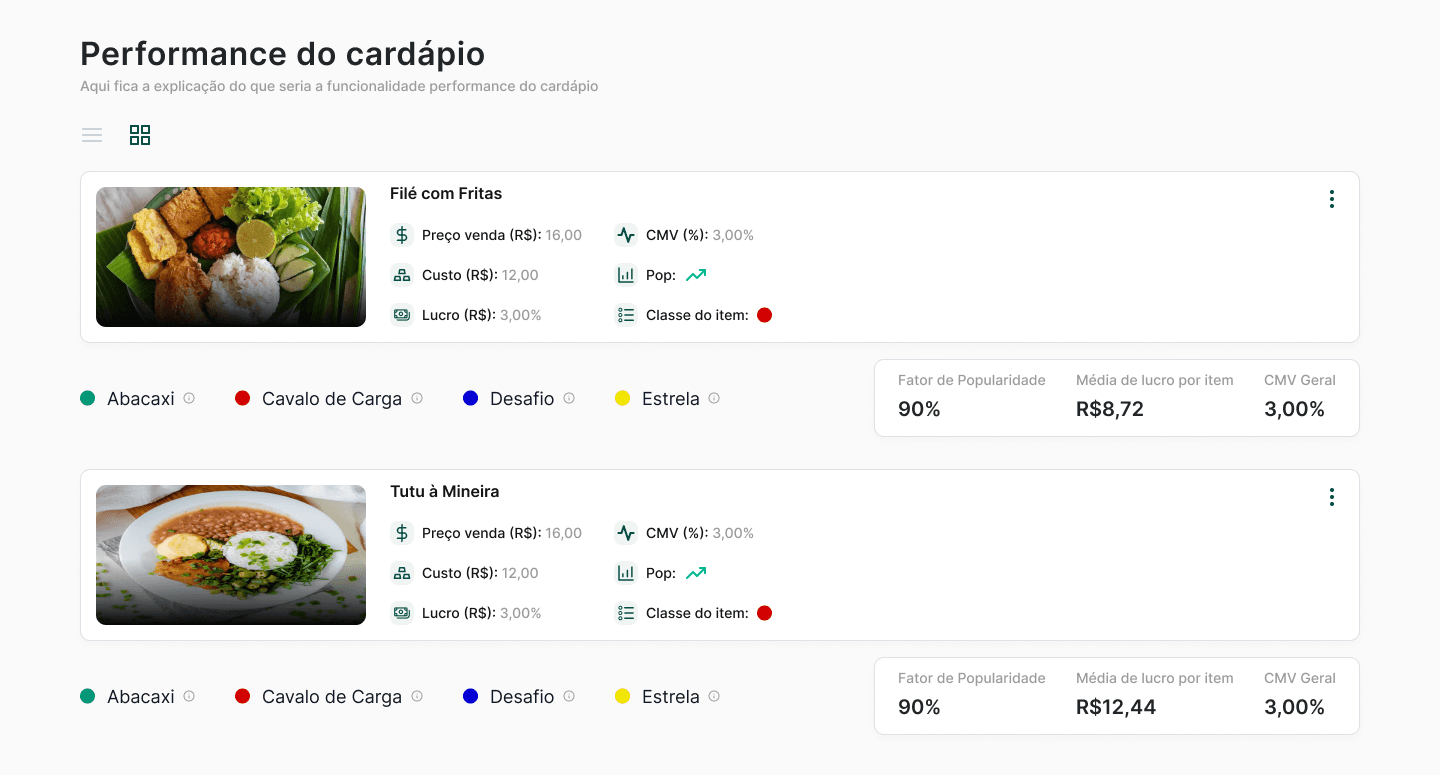Click the Tutu à Mineira title
The image size is (1440, 775).
445,491
